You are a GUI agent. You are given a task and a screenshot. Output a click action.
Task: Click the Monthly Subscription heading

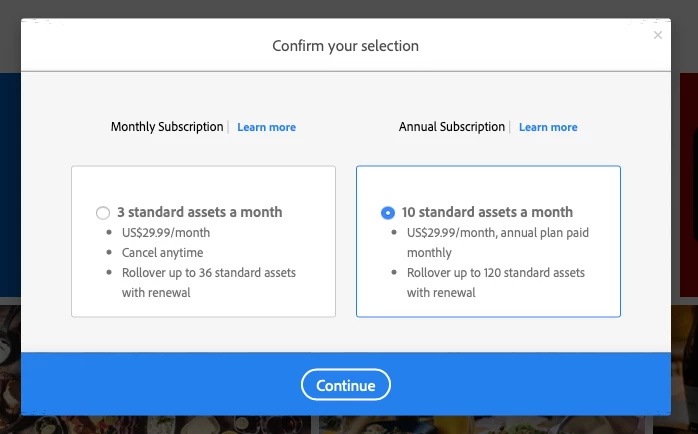point(167,127)
